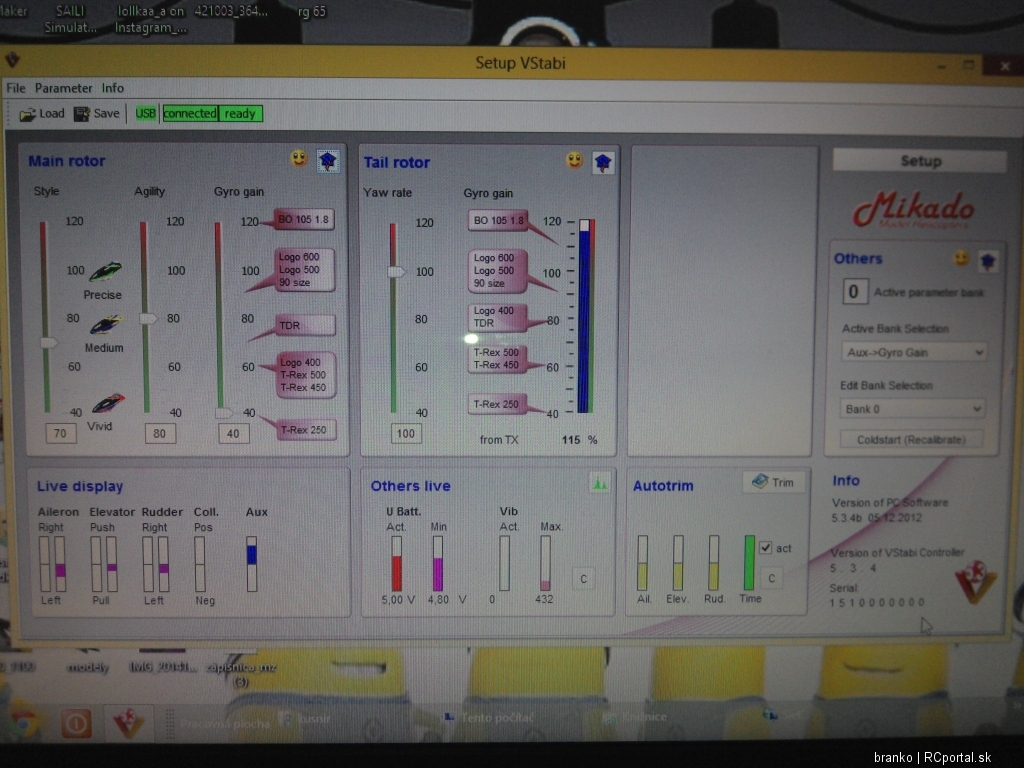Open the Parameter menu
The height and width of the screenshot is (768, 1024).
click(x=63, y=88)
